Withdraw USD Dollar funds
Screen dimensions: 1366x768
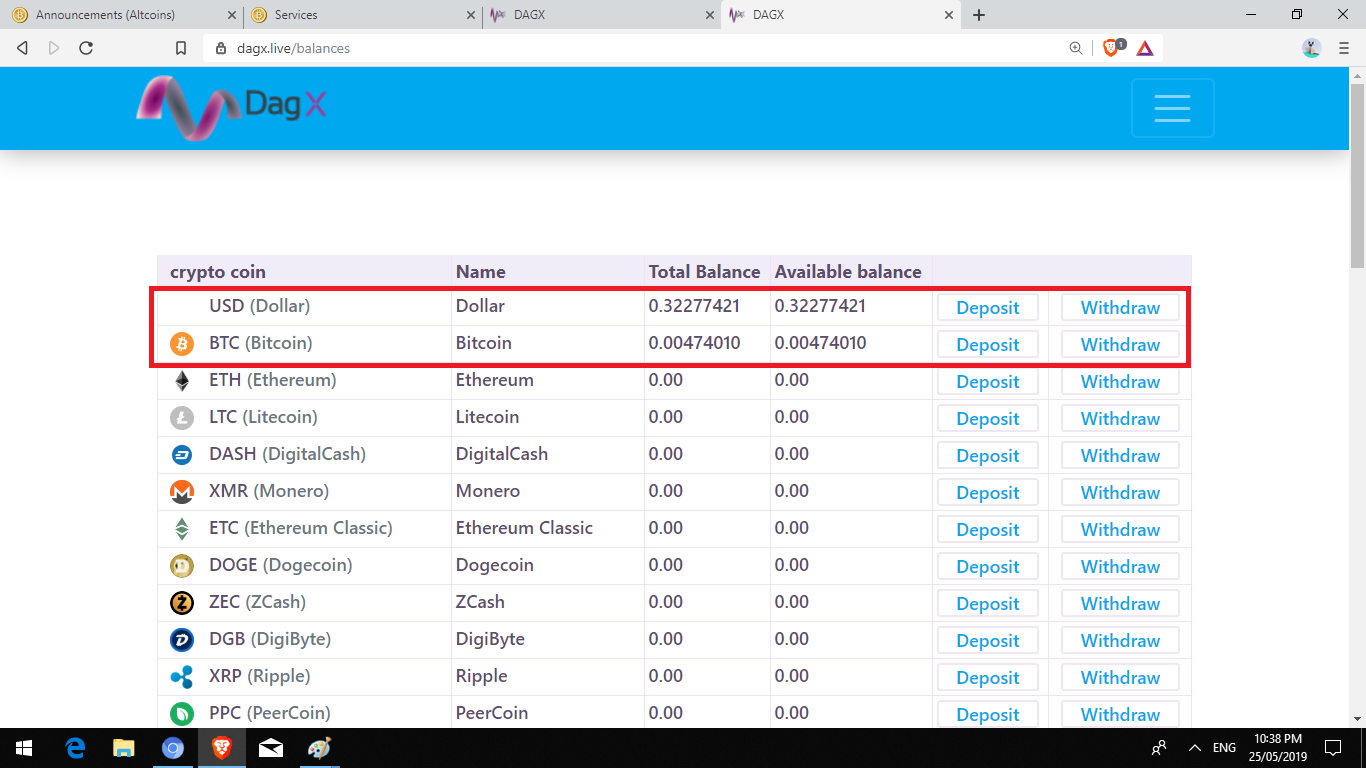click(1120, 307)
